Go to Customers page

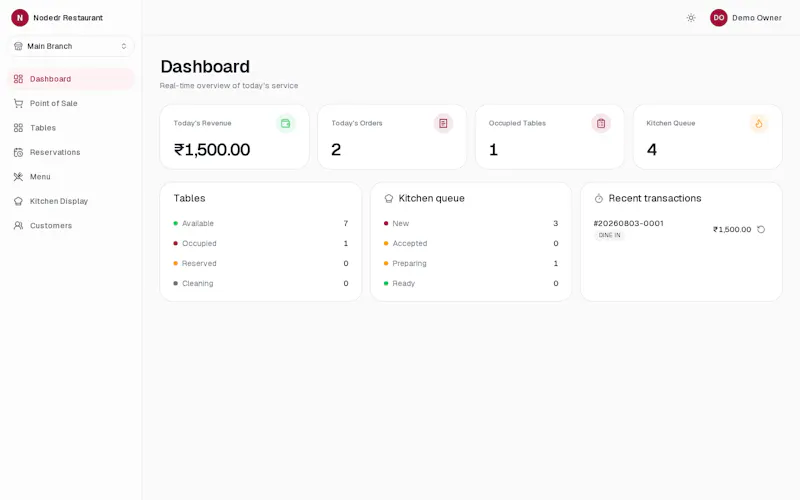click(x=70, y=226)
